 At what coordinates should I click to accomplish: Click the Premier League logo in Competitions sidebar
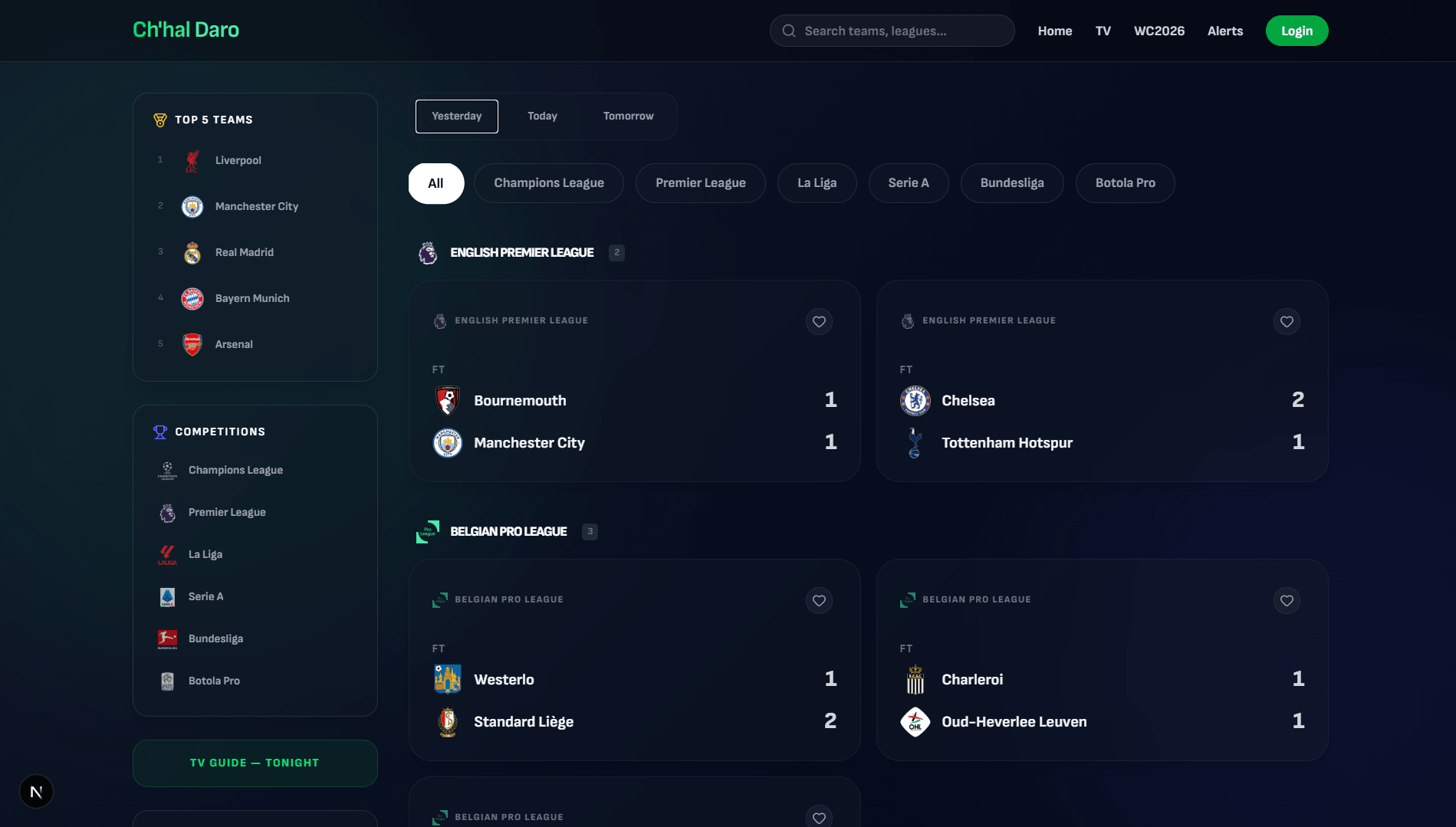(167, 513)
